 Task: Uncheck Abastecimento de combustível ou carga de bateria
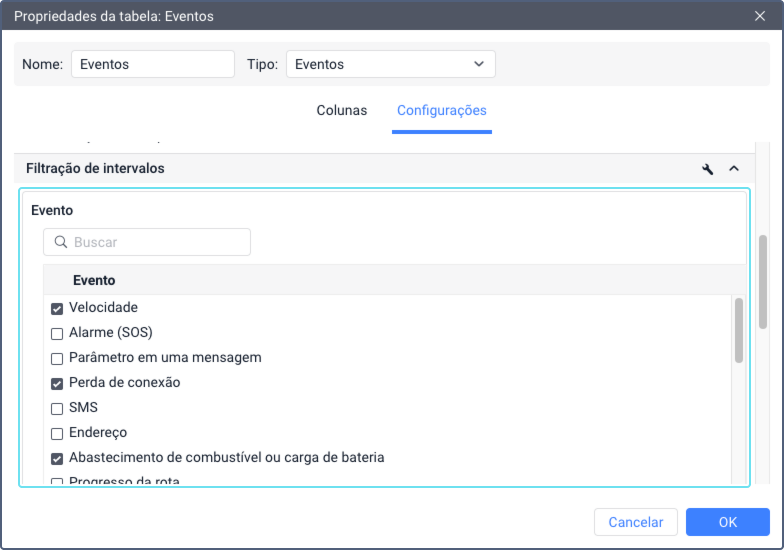pos(57,458)
